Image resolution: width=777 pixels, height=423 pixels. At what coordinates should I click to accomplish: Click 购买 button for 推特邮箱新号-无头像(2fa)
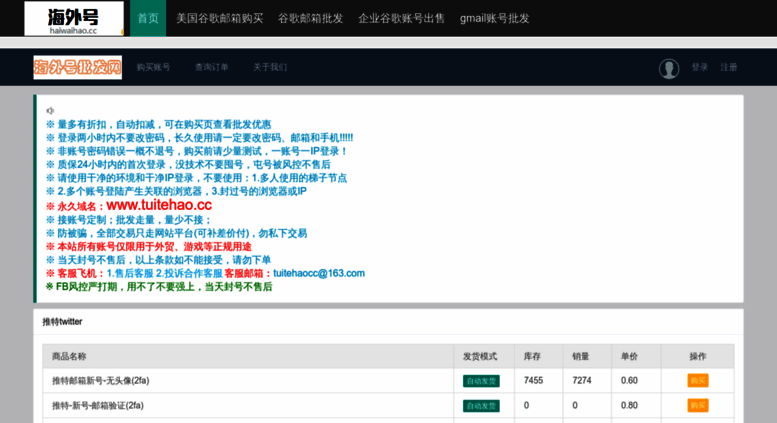click(x=698, y=380)
